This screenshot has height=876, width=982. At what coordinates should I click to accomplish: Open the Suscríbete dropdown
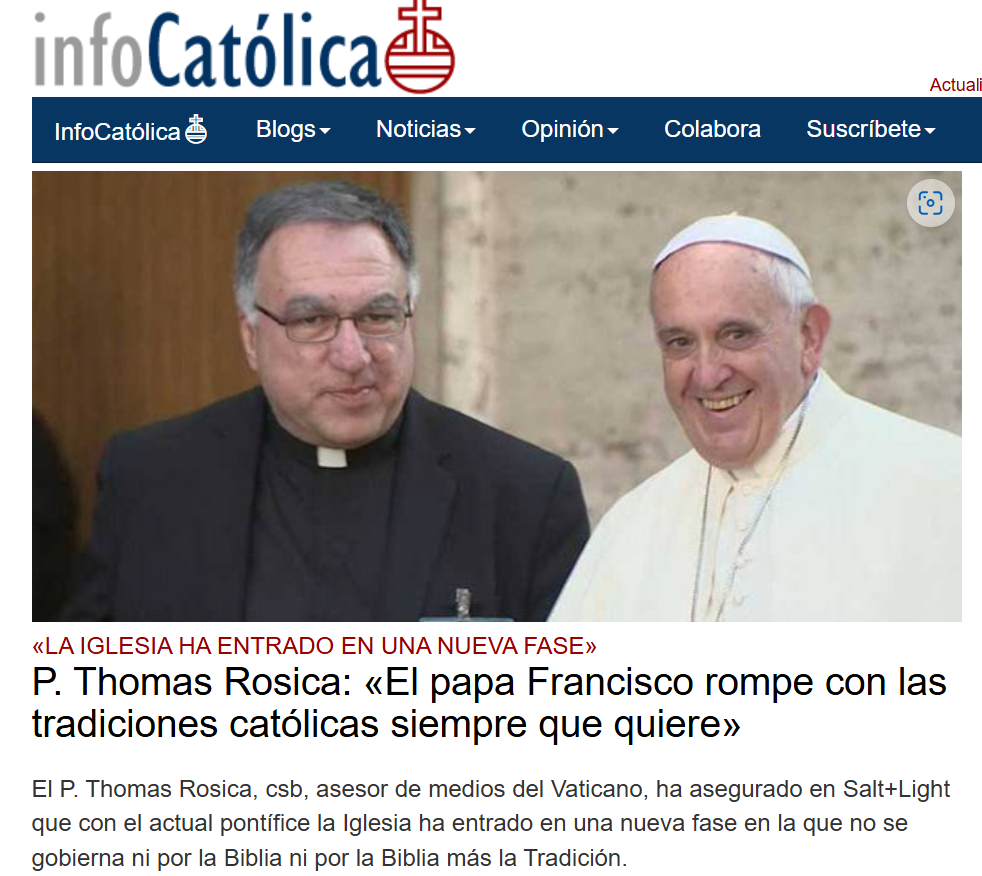(x=871, y=130)
